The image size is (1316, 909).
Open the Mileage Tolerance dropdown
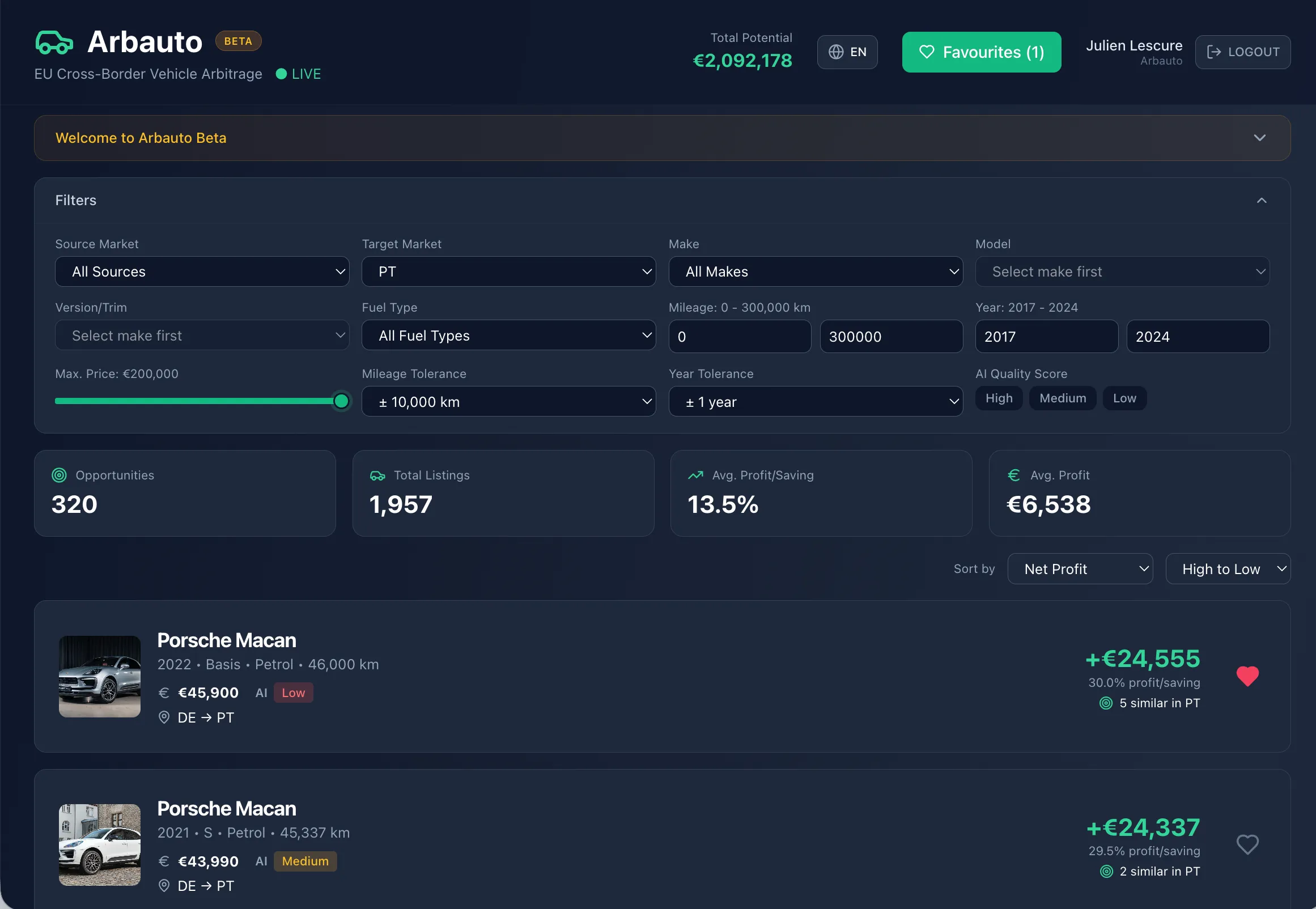tap(508, 402)
